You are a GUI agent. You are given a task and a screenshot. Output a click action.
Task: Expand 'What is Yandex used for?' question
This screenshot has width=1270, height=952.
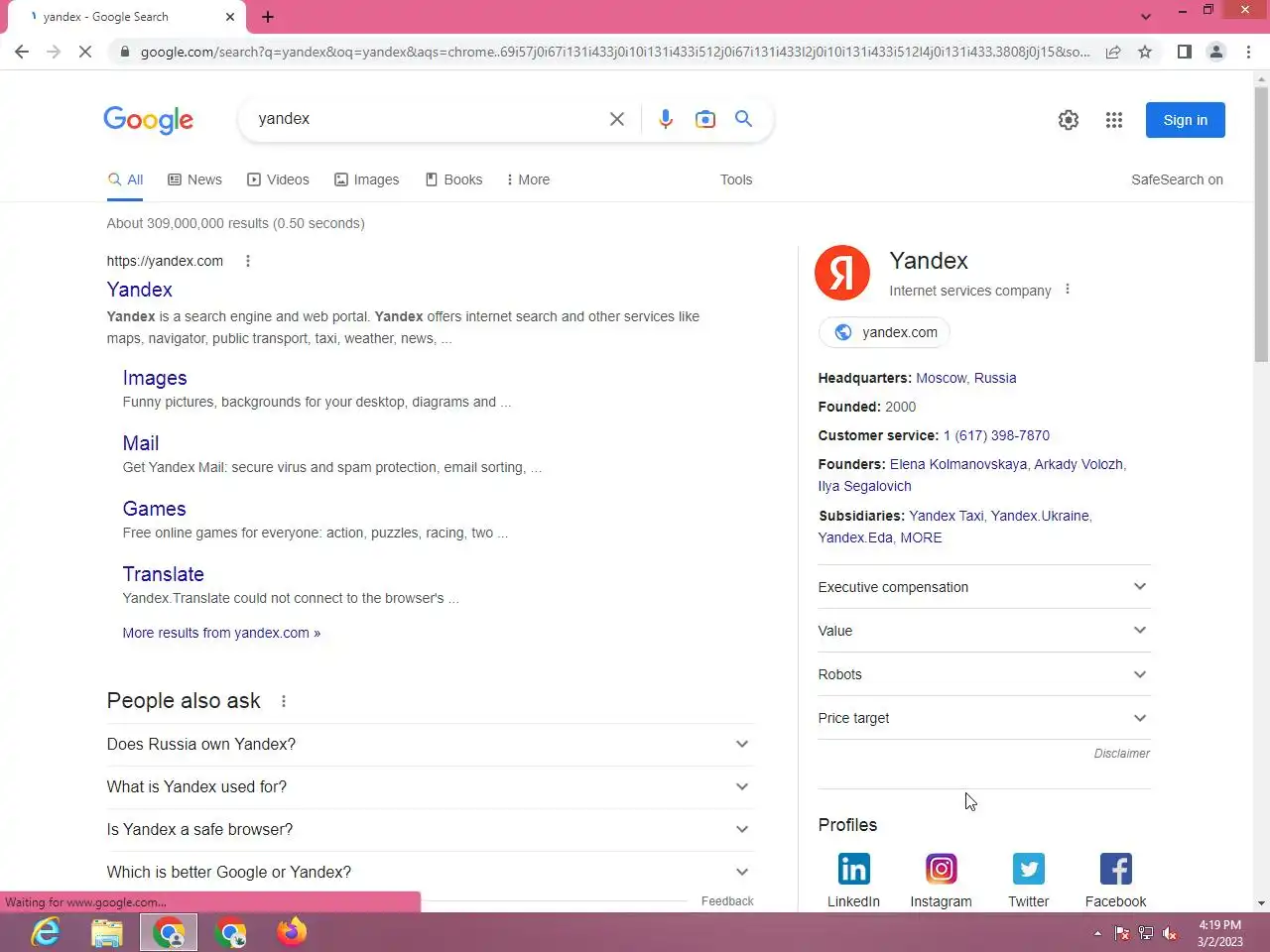pos(430,787)
